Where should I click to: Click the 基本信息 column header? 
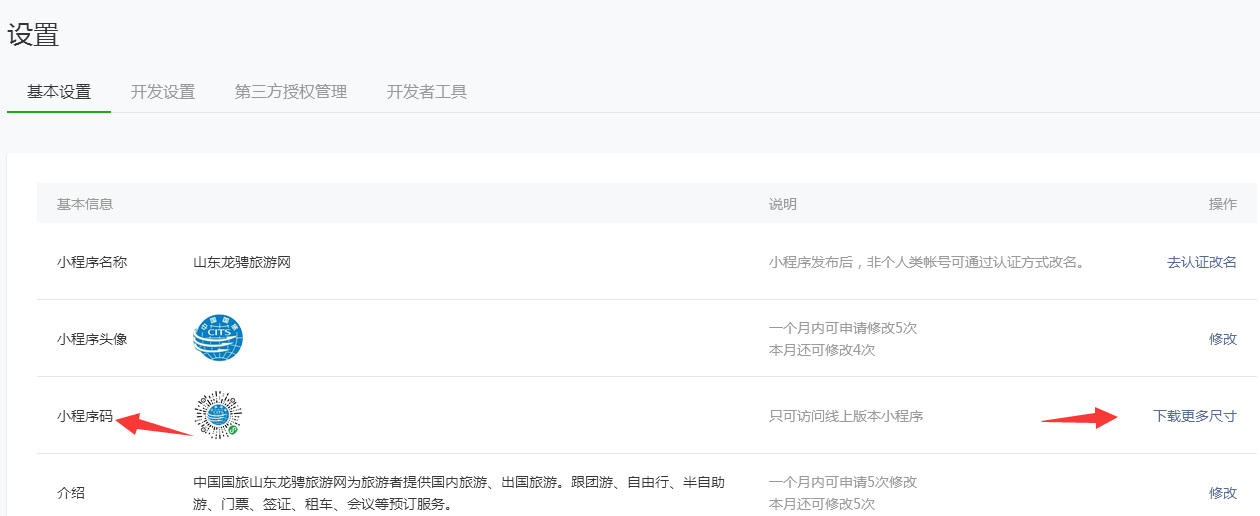tap(85, 204)
